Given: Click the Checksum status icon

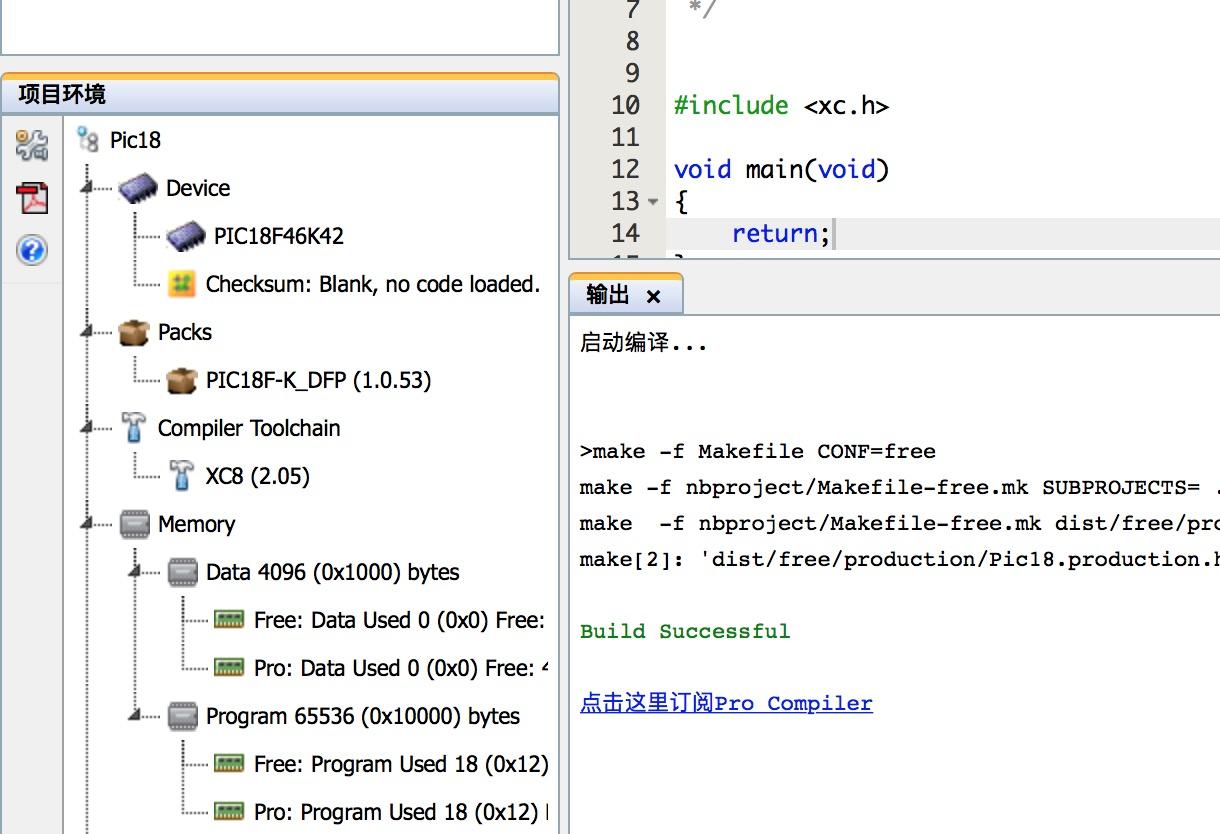Looking at the screenshot, I should point(181,284).
